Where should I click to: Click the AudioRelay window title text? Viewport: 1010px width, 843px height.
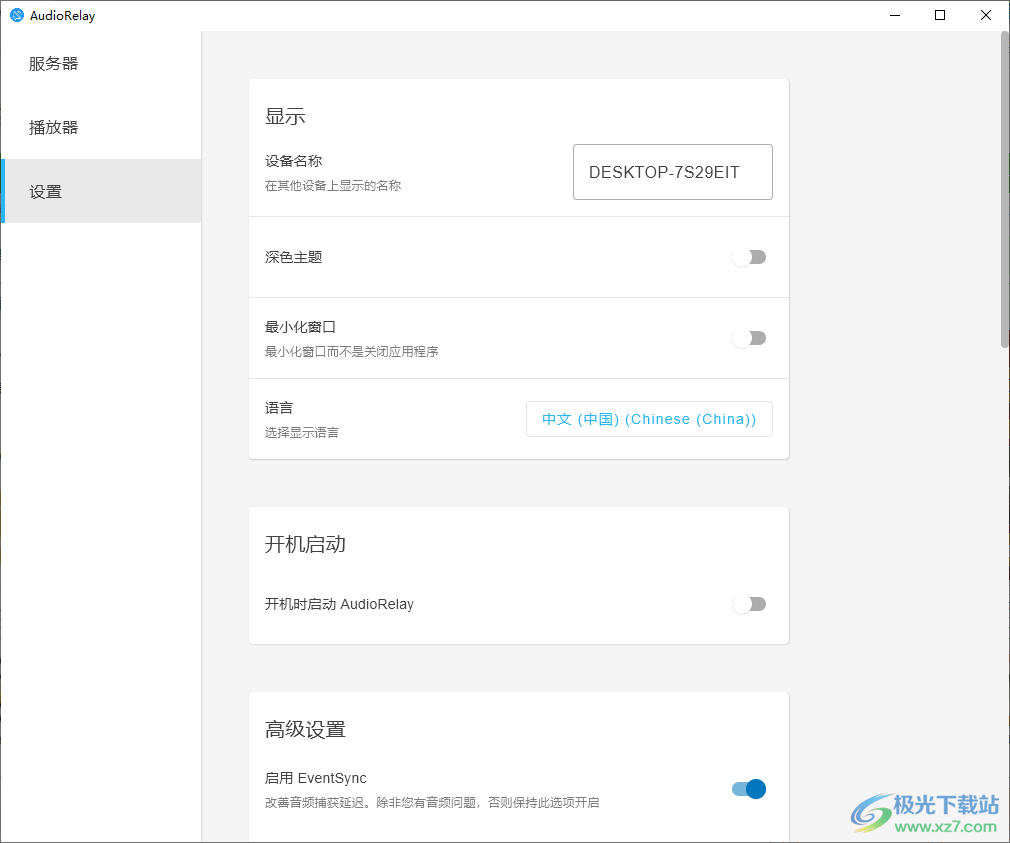coord(62,15)
